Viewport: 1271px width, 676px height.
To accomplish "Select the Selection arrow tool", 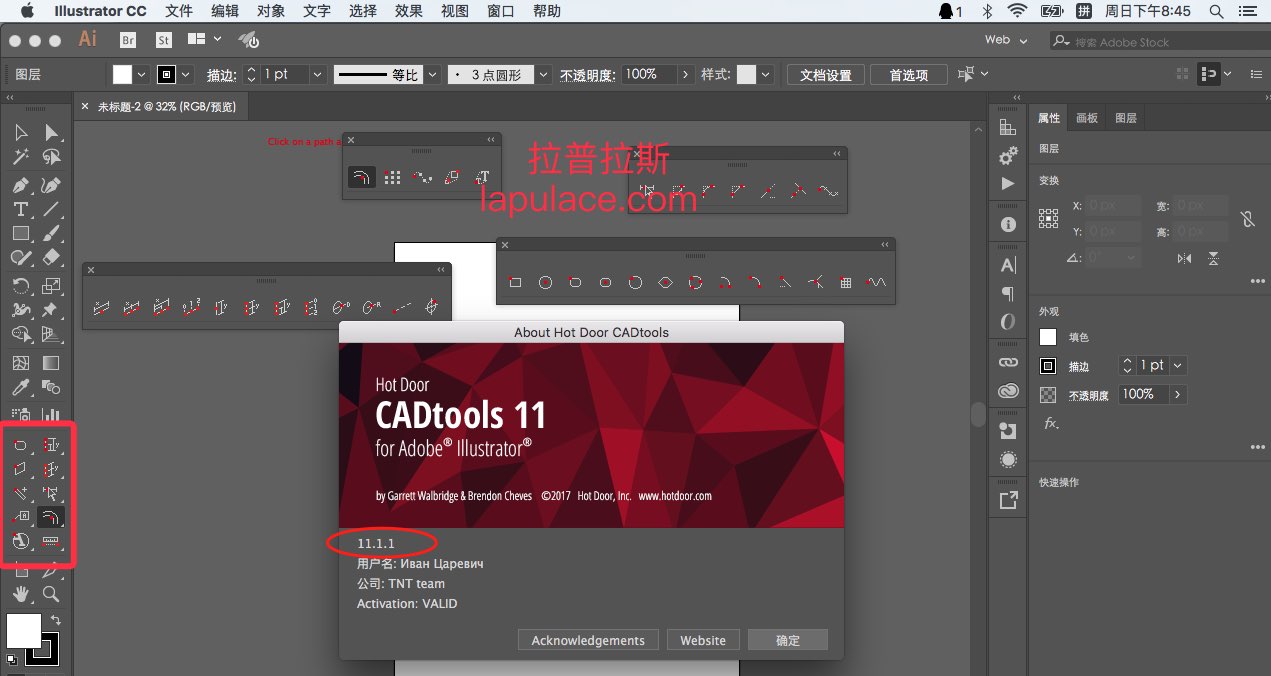I will [x=21, y=133].
